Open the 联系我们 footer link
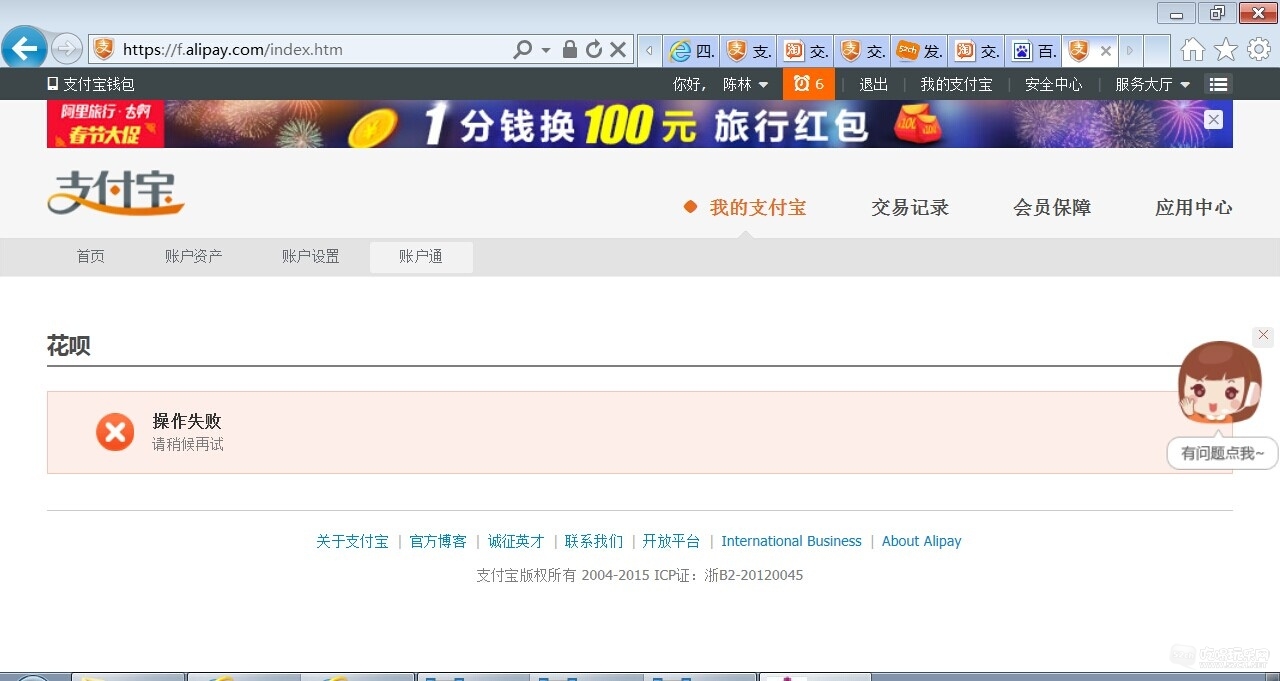 point(594,541)
